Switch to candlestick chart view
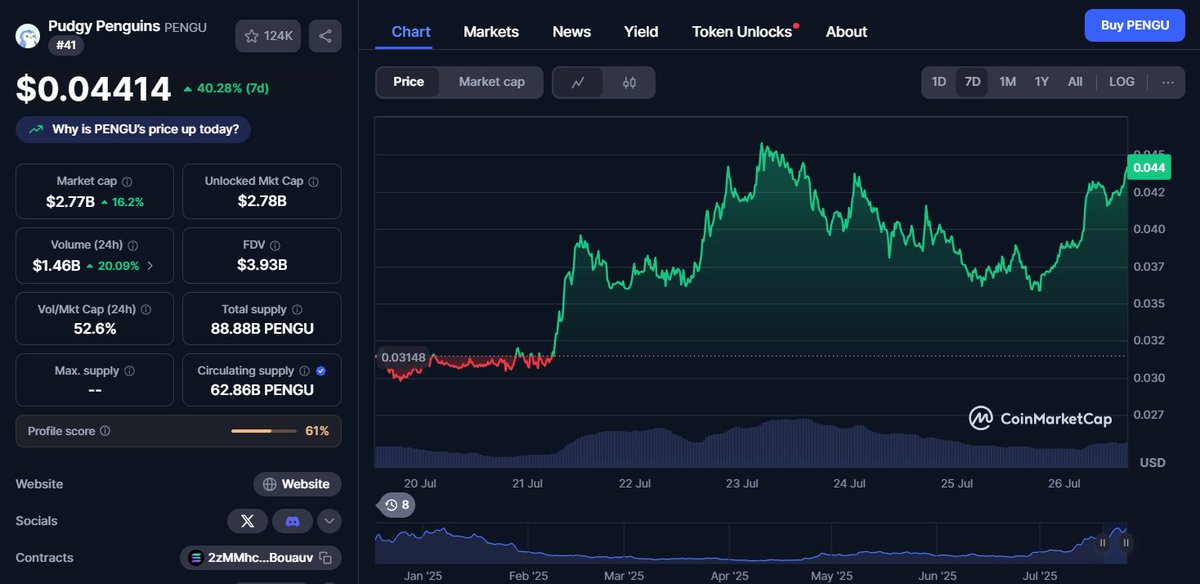The height and width of the screenshot is (584, 1200). pyautogui.click(x=629, y=82)
